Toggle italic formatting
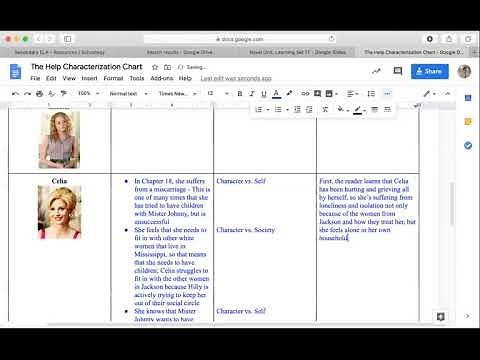Viewport: 480px width, 360px height. pyautogui.click(x=252, y=94)
